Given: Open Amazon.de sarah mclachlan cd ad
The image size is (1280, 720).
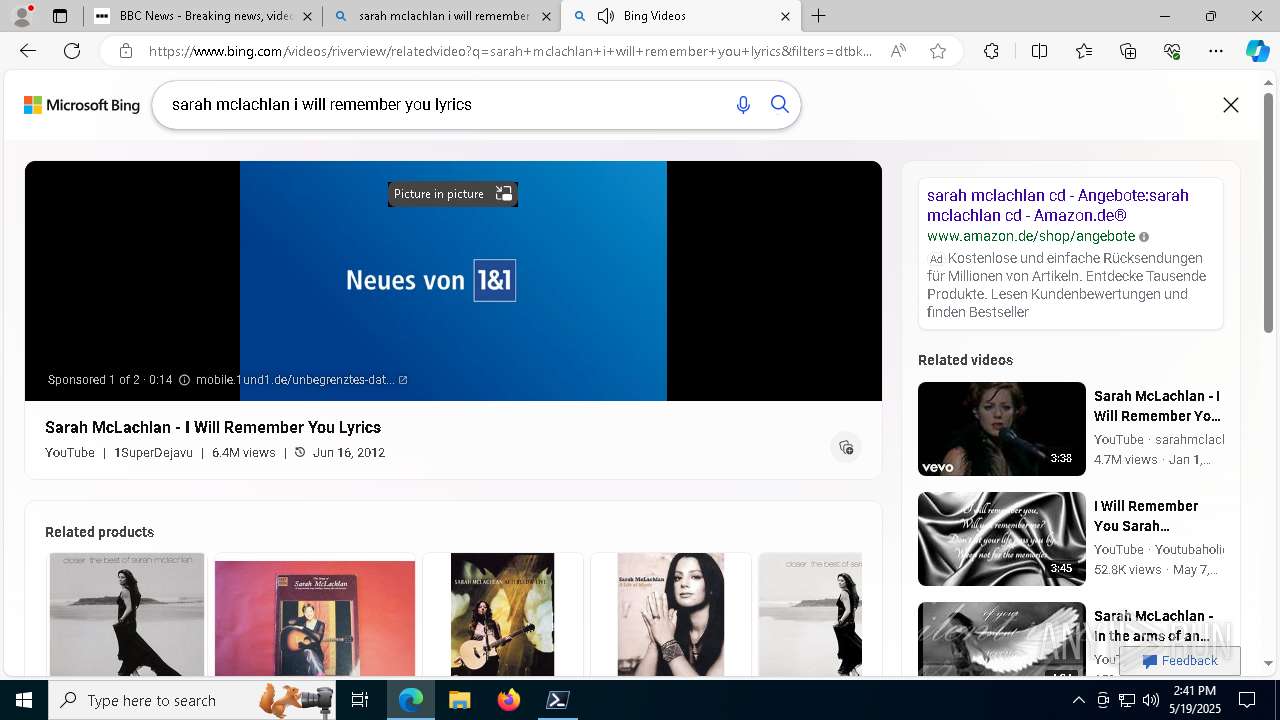Looking at the screenshot, I should click(1058, 205).
